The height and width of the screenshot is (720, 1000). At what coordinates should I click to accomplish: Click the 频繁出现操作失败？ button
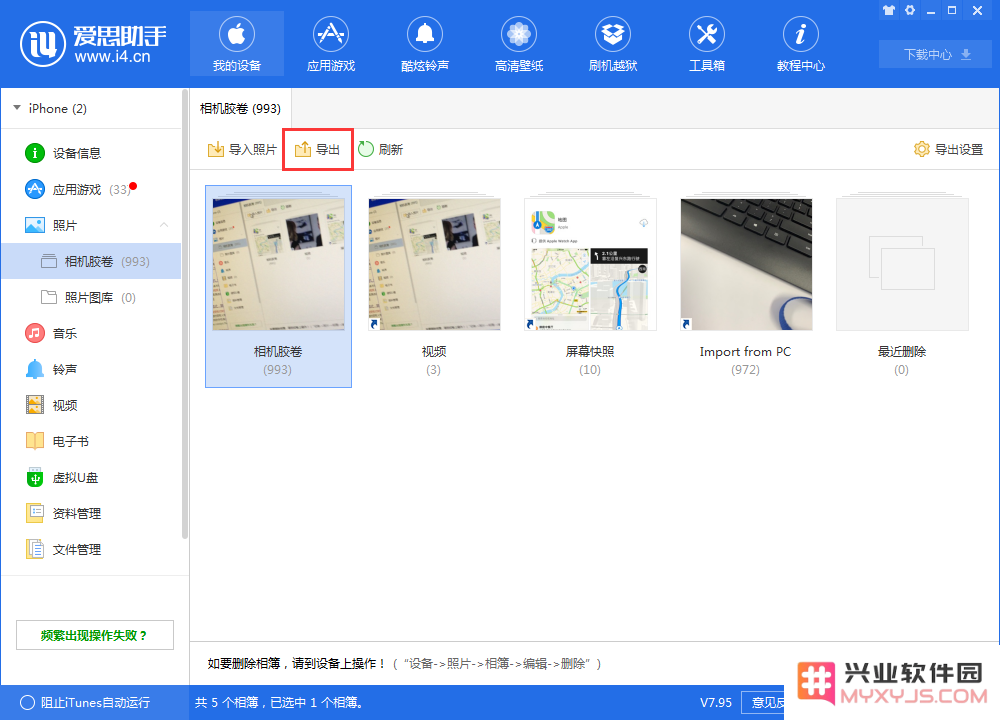click(94, 635)
